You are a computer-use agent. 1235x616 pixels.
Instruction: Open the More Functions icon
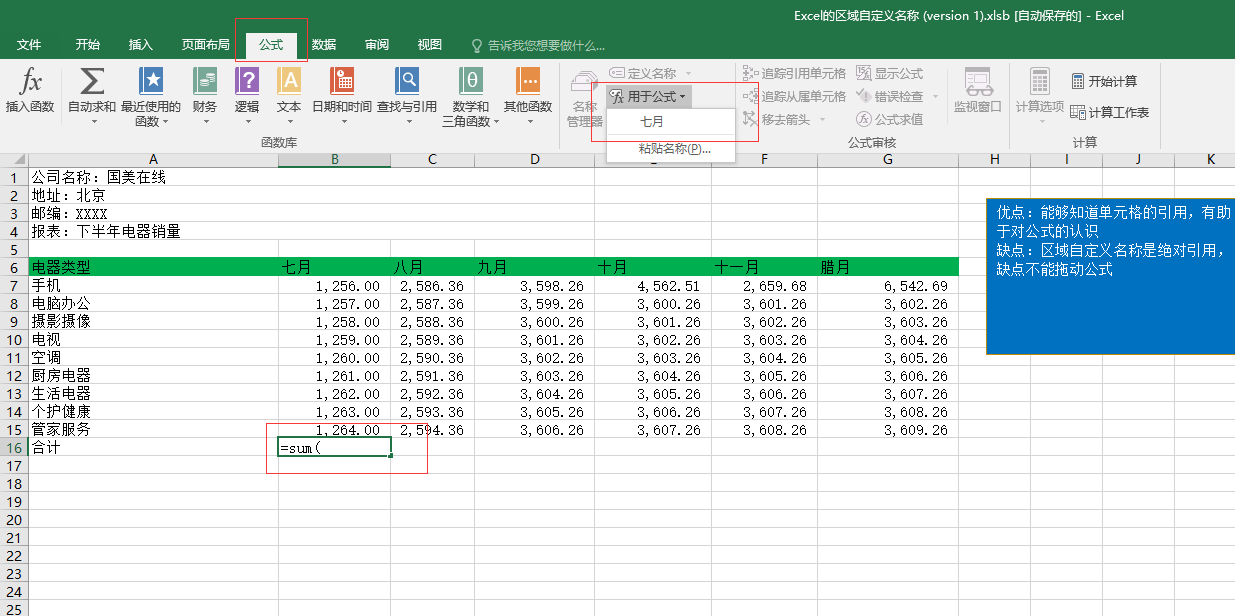click(x=528, y=83)
